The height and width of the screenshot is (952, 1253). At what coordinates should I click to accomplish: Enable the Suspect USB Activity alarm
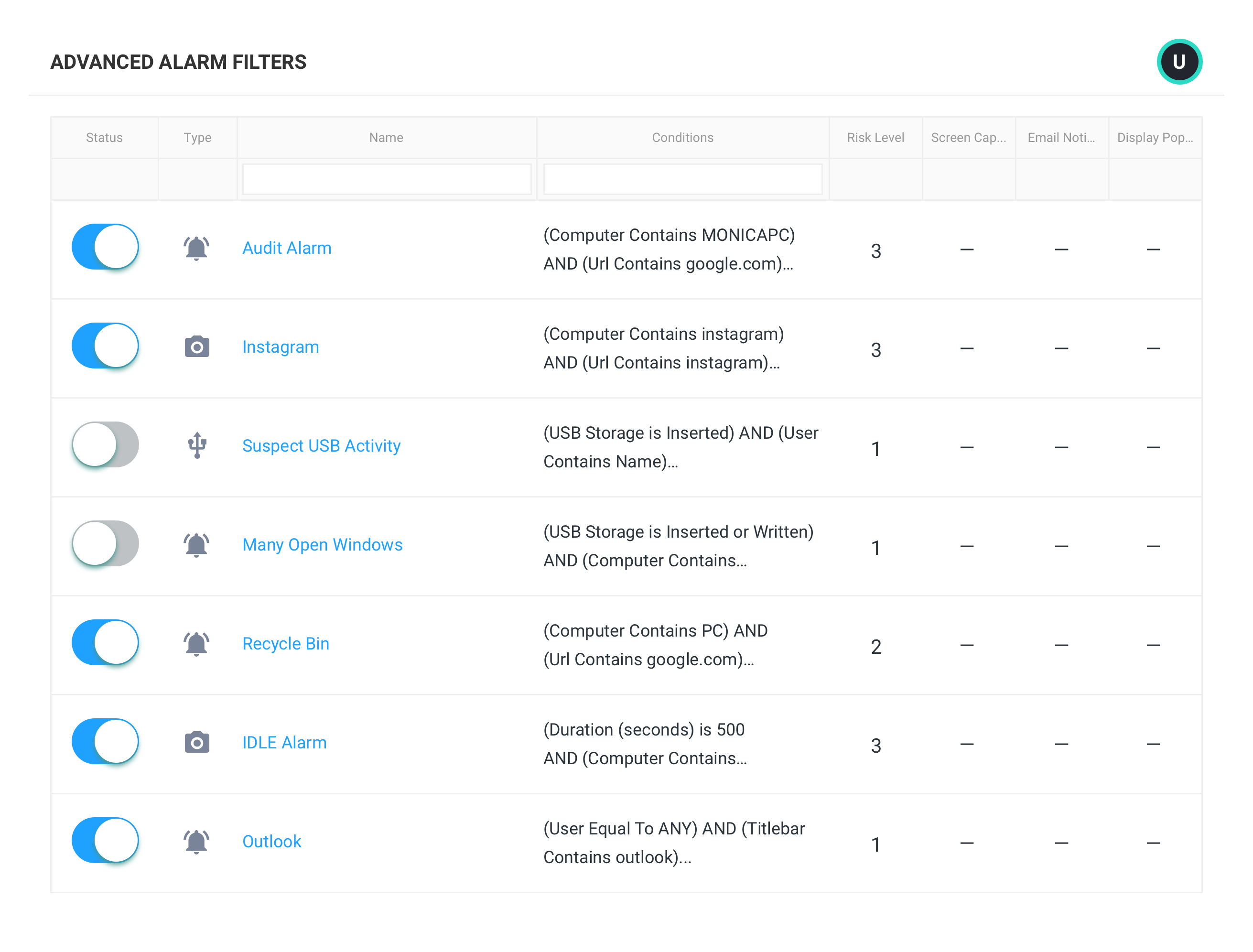[105, 445]
